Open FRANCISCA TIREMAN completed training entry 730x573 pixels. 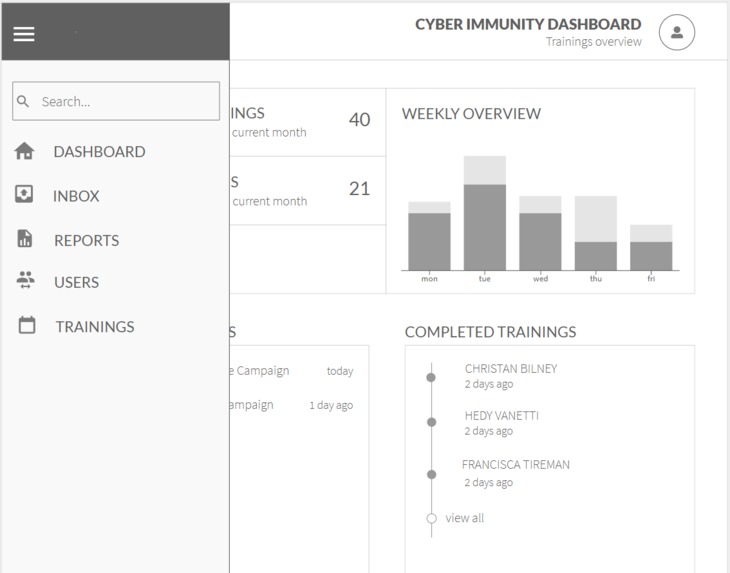point(515,473)
